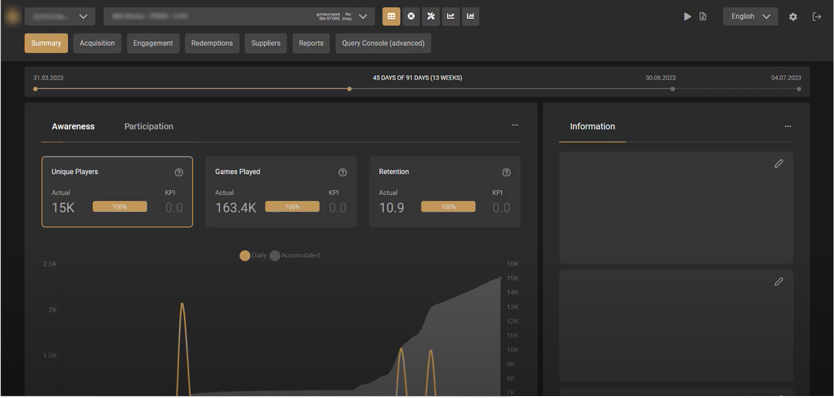Open the Summary tab
The height and width of the screenshot is (398, 834).
46,43
